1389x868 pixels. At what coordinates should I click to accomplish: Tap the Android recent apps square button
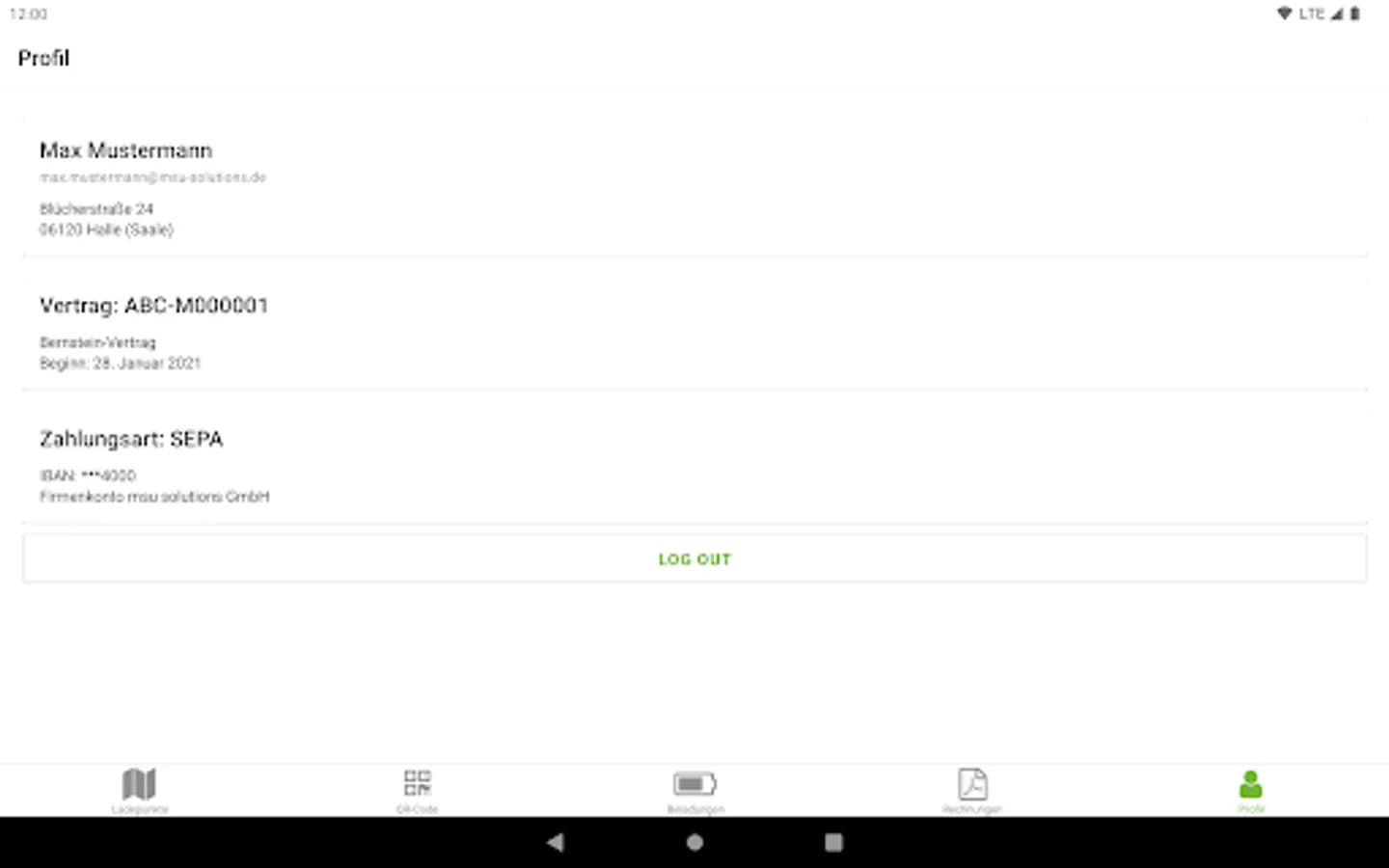pos(833,842)
